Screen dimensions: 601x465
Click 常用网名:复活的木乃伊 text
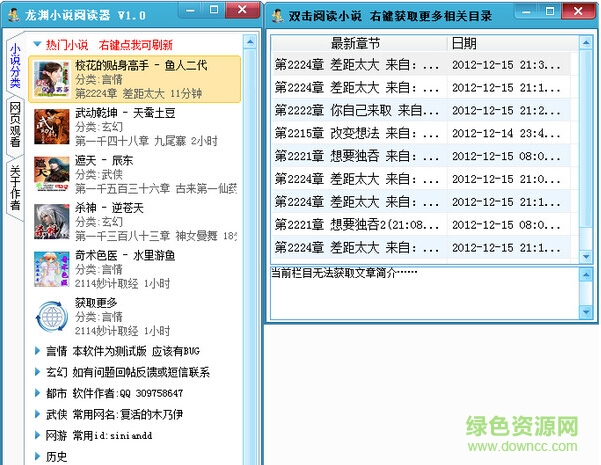point(128,414)
